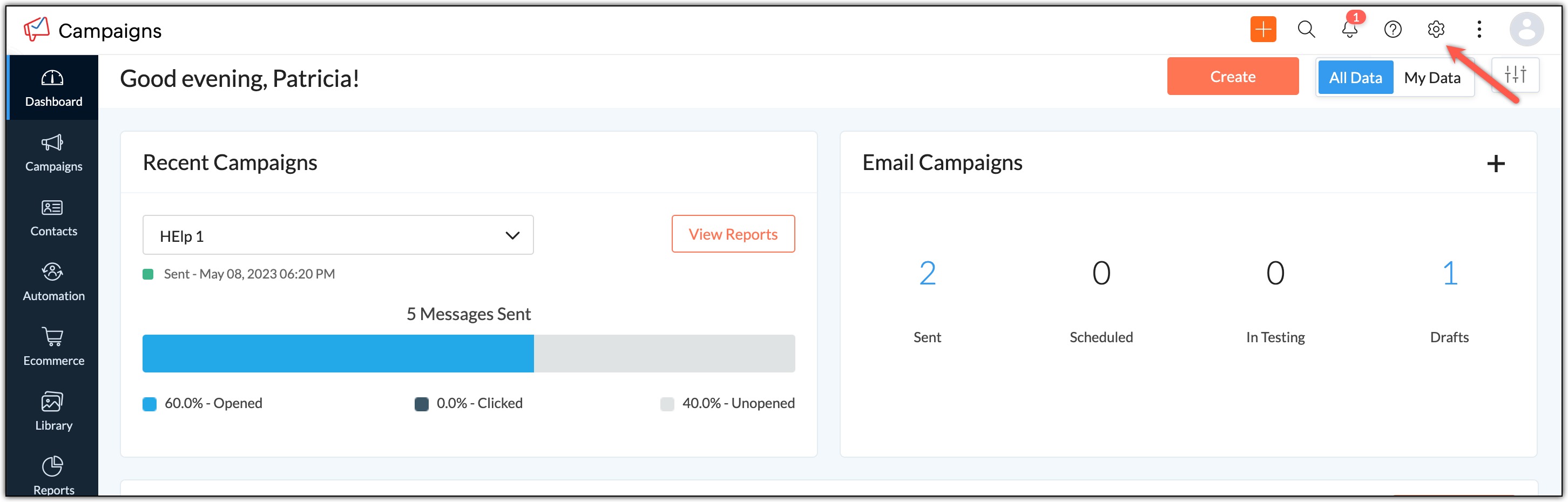The width and height of the screenshot is (1568, 502).
Task: Open the help question mark icon
Action: coord(1392,29)
